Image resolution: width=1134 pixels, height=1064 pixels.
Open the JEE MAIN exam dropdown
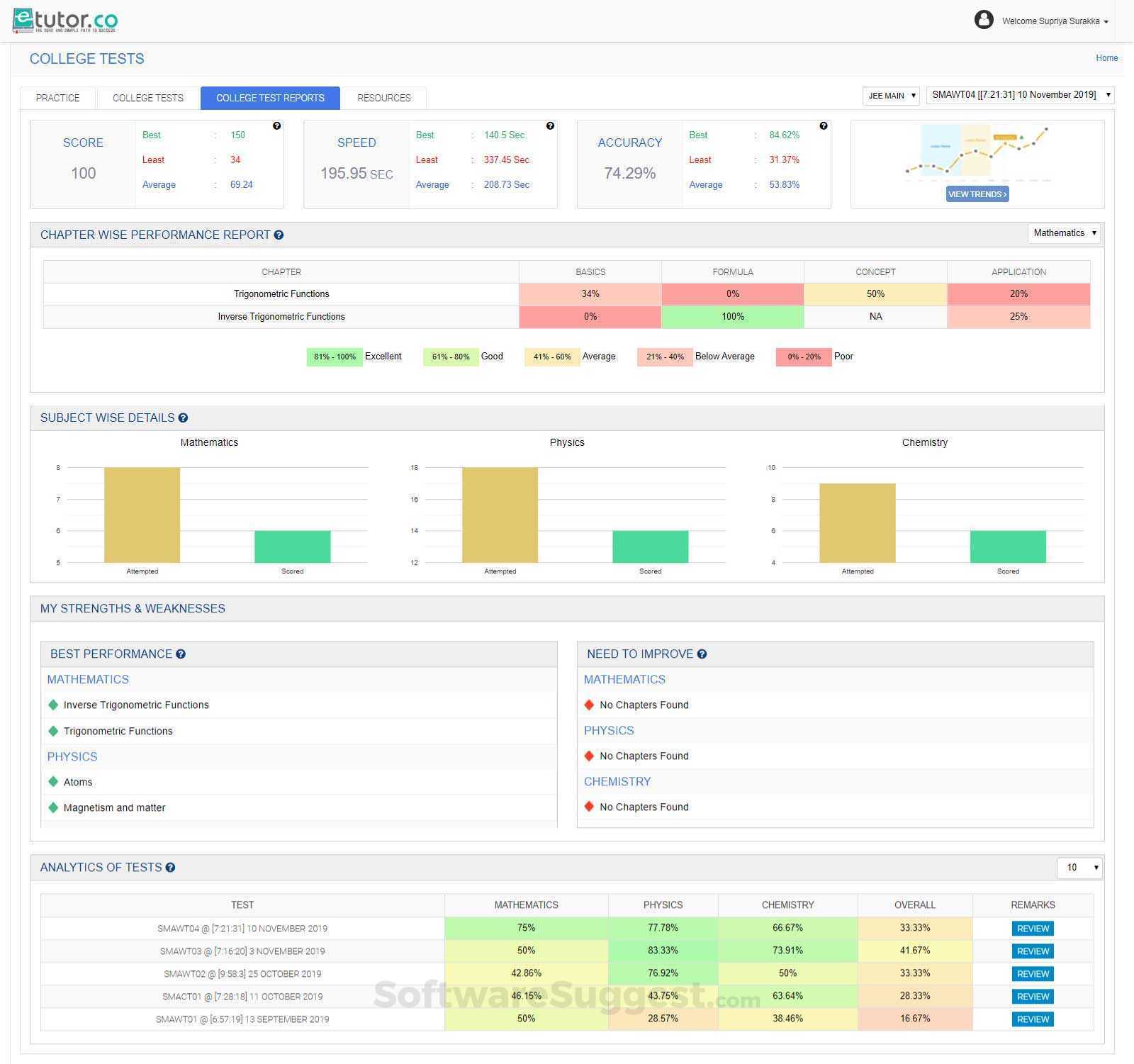tap(890, 95)
